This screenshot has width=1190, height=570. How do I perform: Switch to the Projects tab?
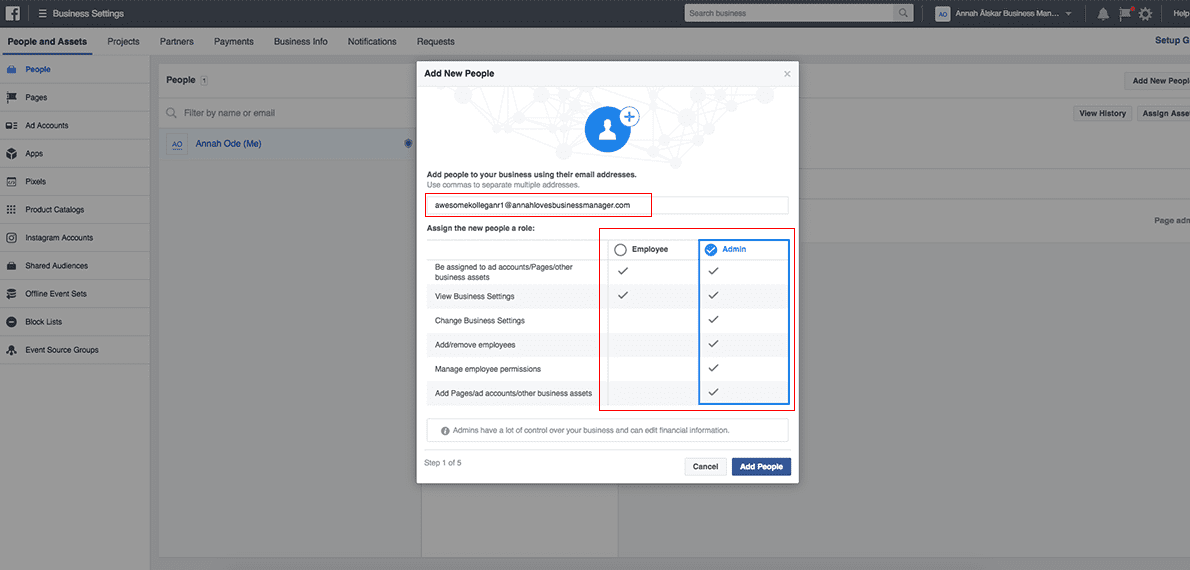(x=123, y=42)
